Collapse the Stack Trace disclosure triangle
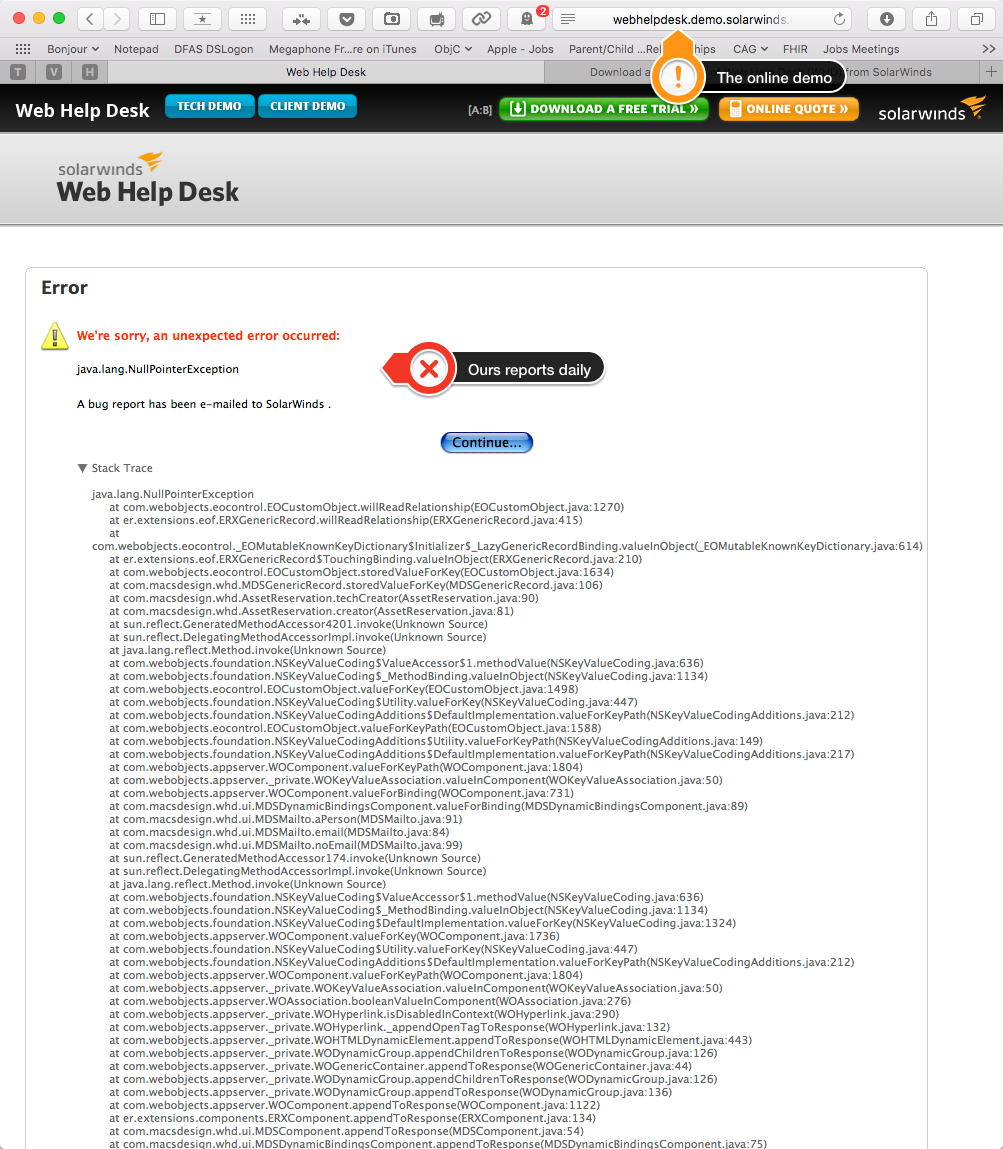This screenshot has height=1149, width=1003. (82, 468)
